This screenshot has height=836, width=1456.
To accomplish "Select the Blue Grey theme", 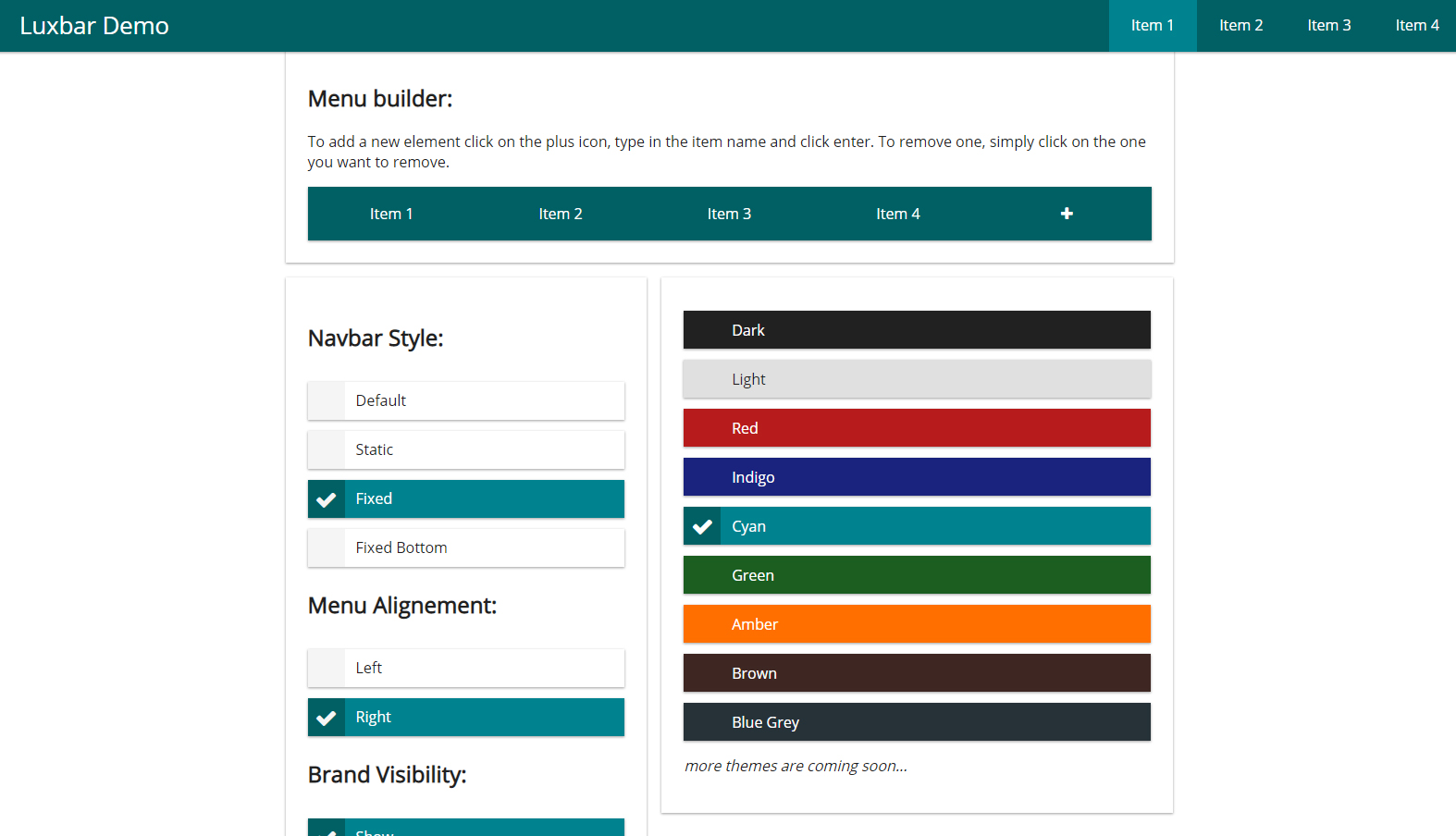I will (916, 722).
